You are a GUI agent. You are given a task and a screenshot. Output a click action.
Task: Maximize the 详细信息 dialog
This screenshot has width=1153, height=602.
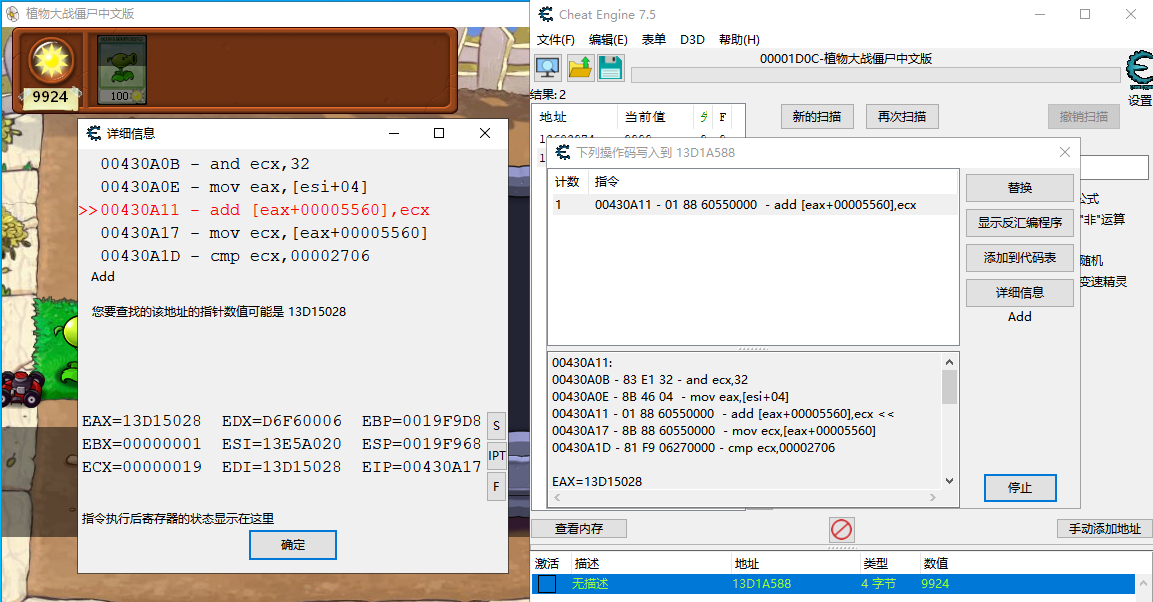[x=439, y=133]
